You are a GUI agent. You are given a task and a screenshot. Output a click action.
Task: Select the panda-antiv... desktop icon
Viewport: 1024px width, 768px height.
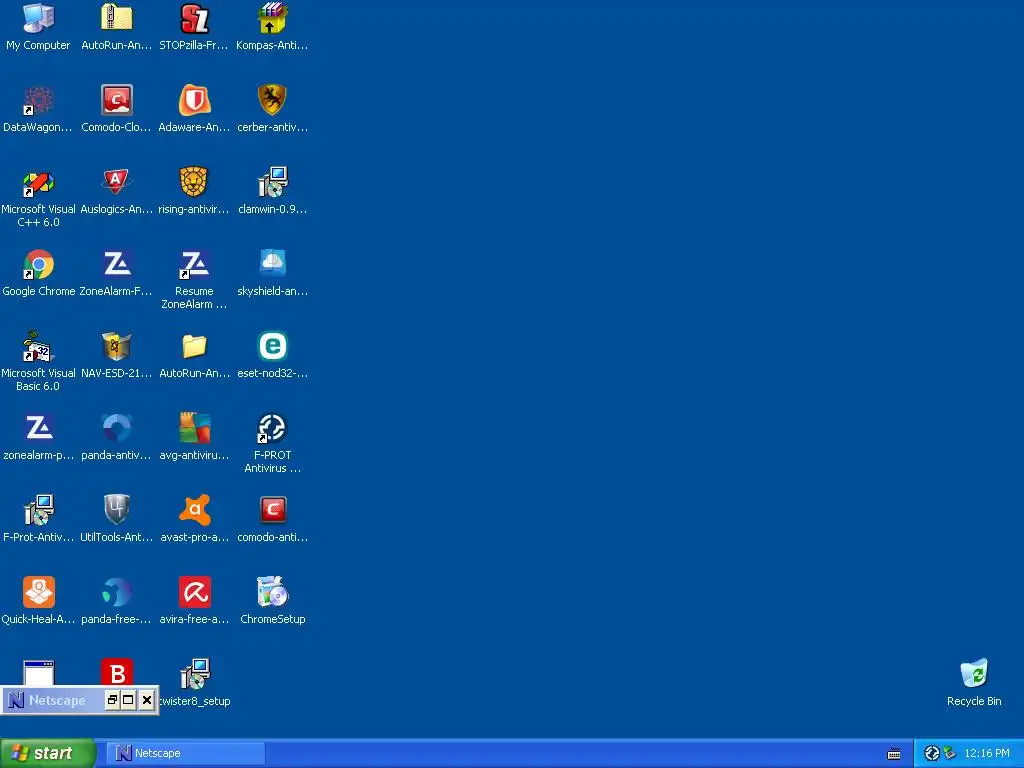coord(116,428)
